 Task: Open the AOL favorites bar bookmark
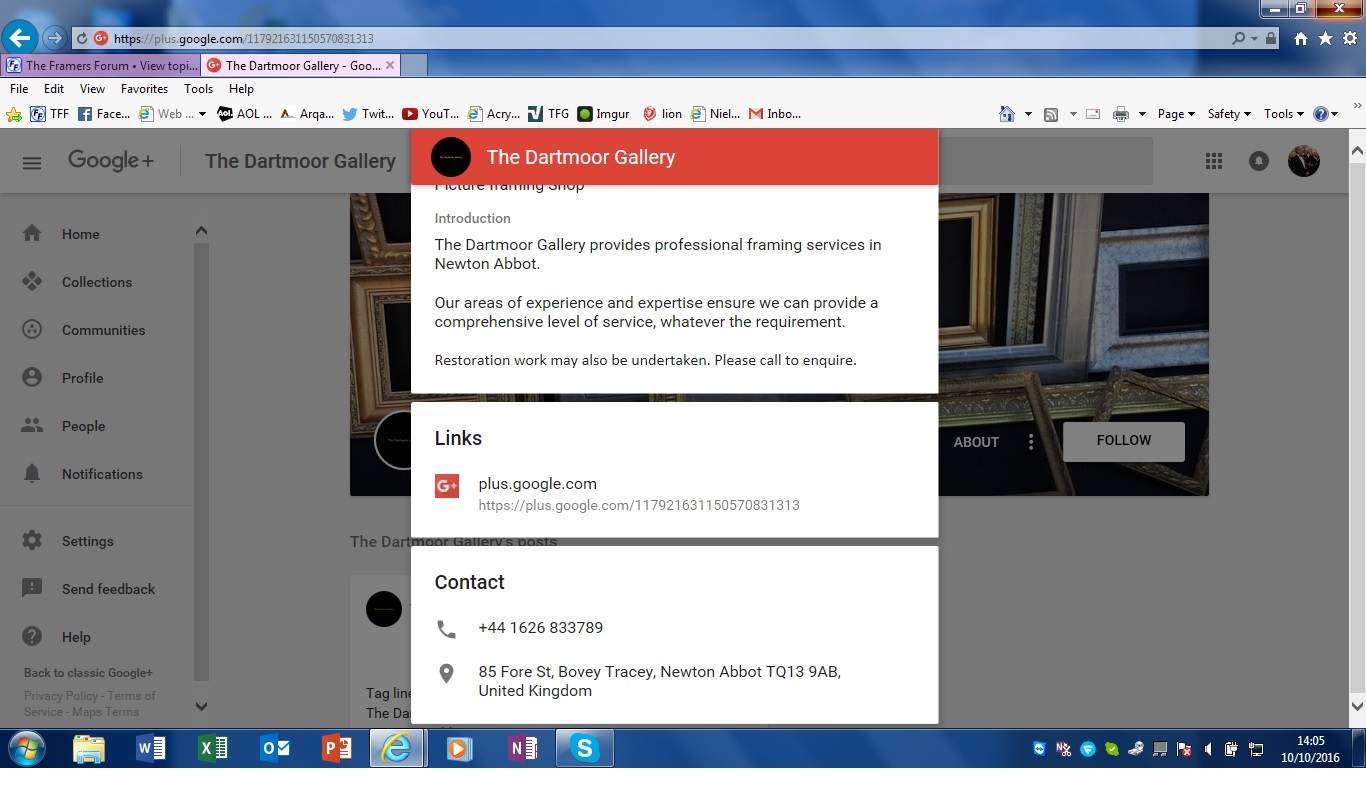pos(245,114)
